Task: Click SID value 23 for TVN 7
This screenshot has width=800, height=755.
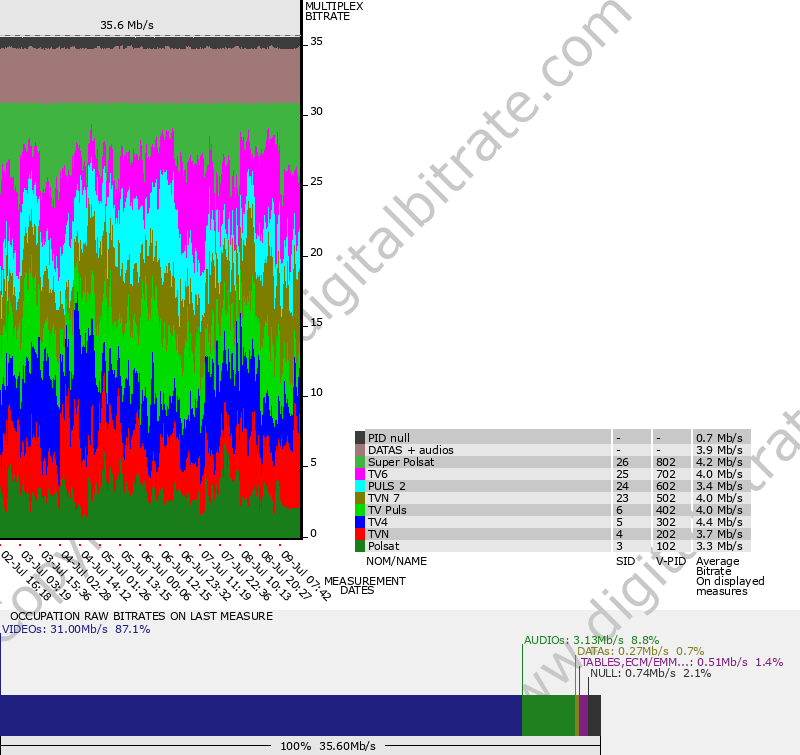Action: point(622,498)
